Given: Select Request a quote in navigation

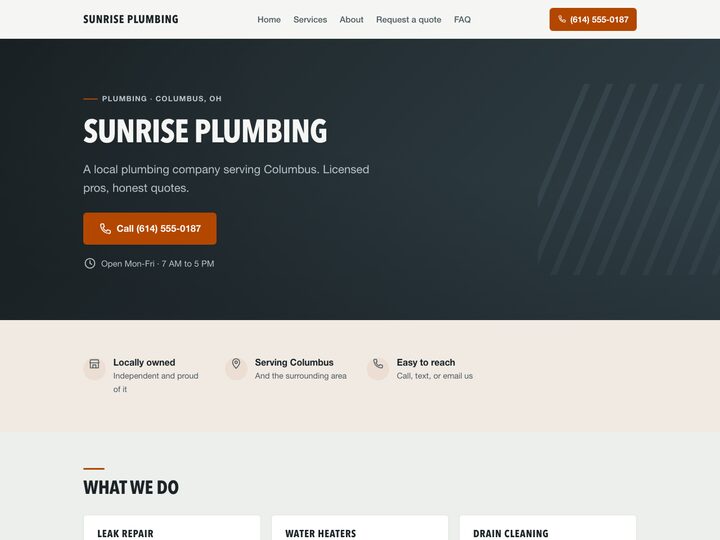Looking at the screenshot, I should [409, 20].
